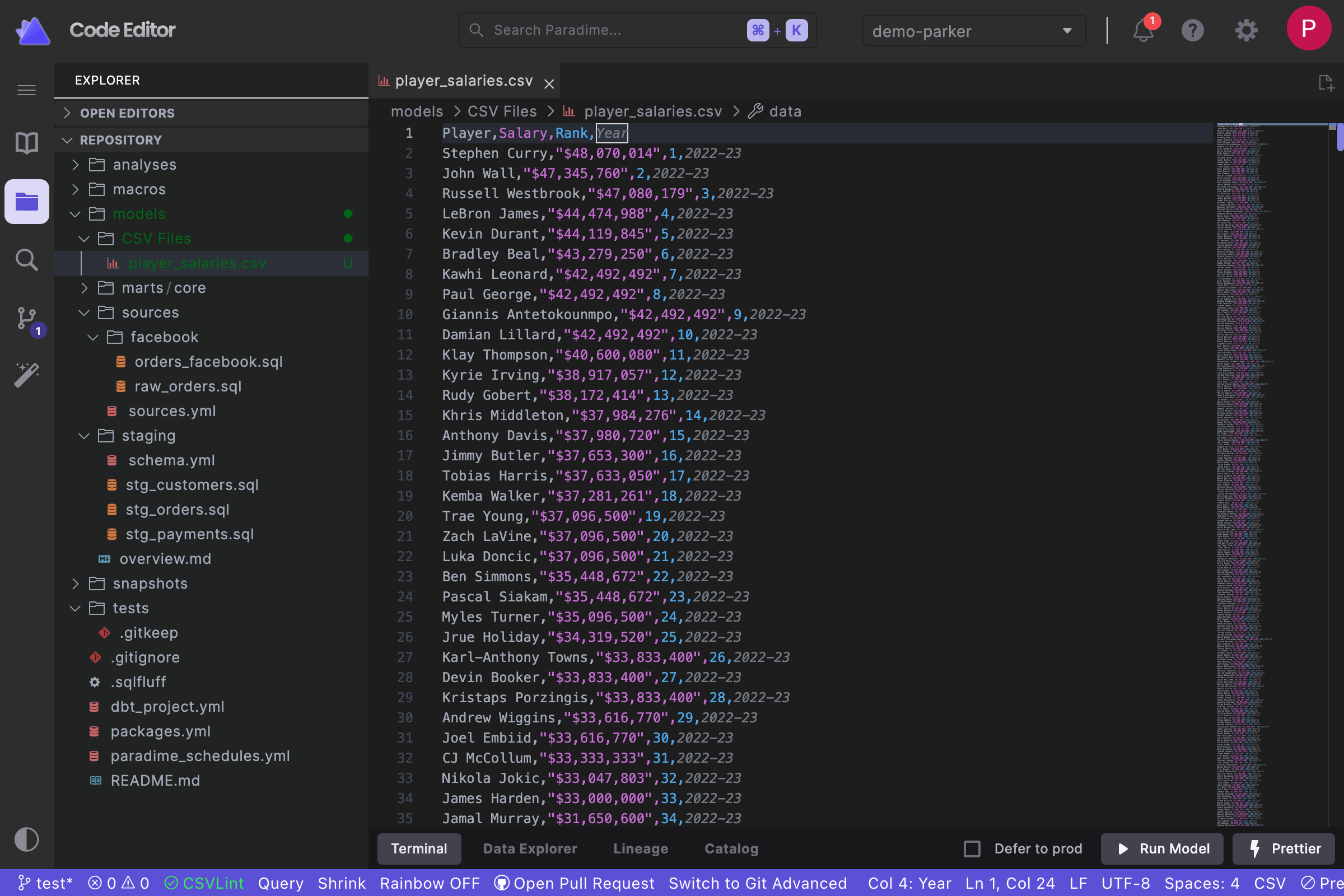Check the Defer to prod checkbox
Image resolution: width=1344 pixels, height=896 pixels.
972,848
